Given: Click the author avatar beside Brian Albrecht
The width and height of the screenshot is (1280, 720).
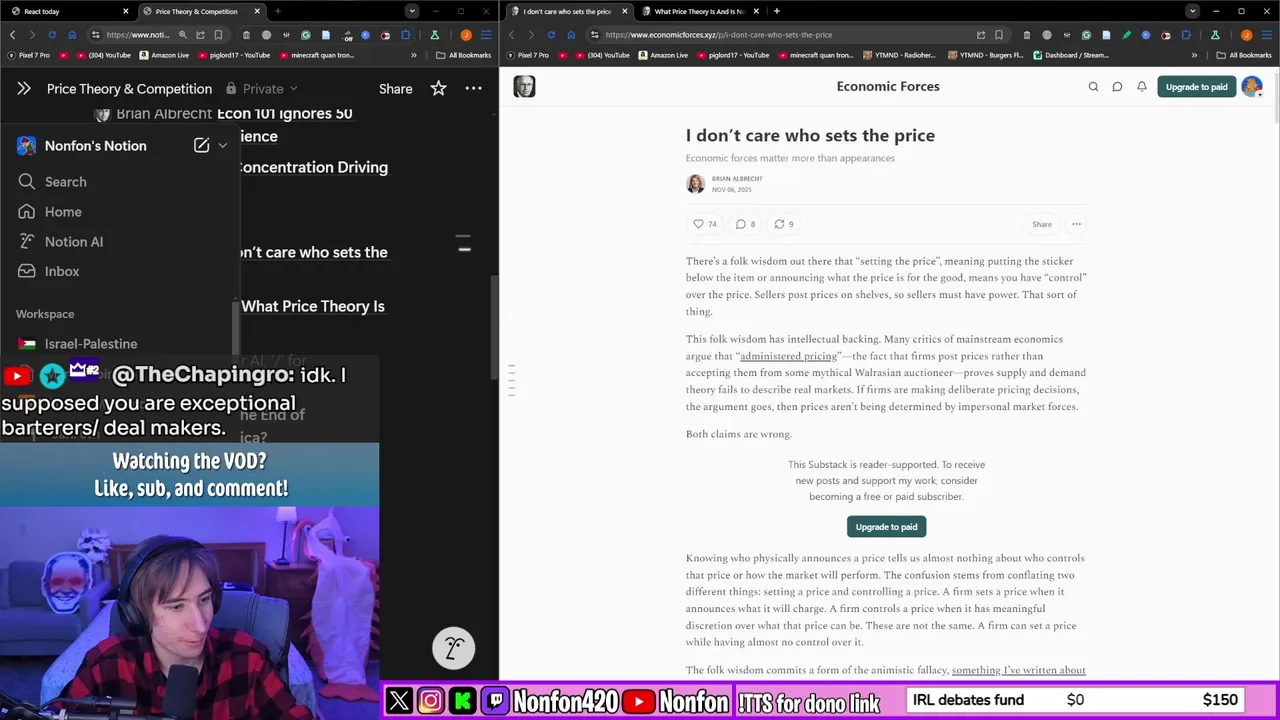Looking at the screenshot, I should click(x=695, y=183).
